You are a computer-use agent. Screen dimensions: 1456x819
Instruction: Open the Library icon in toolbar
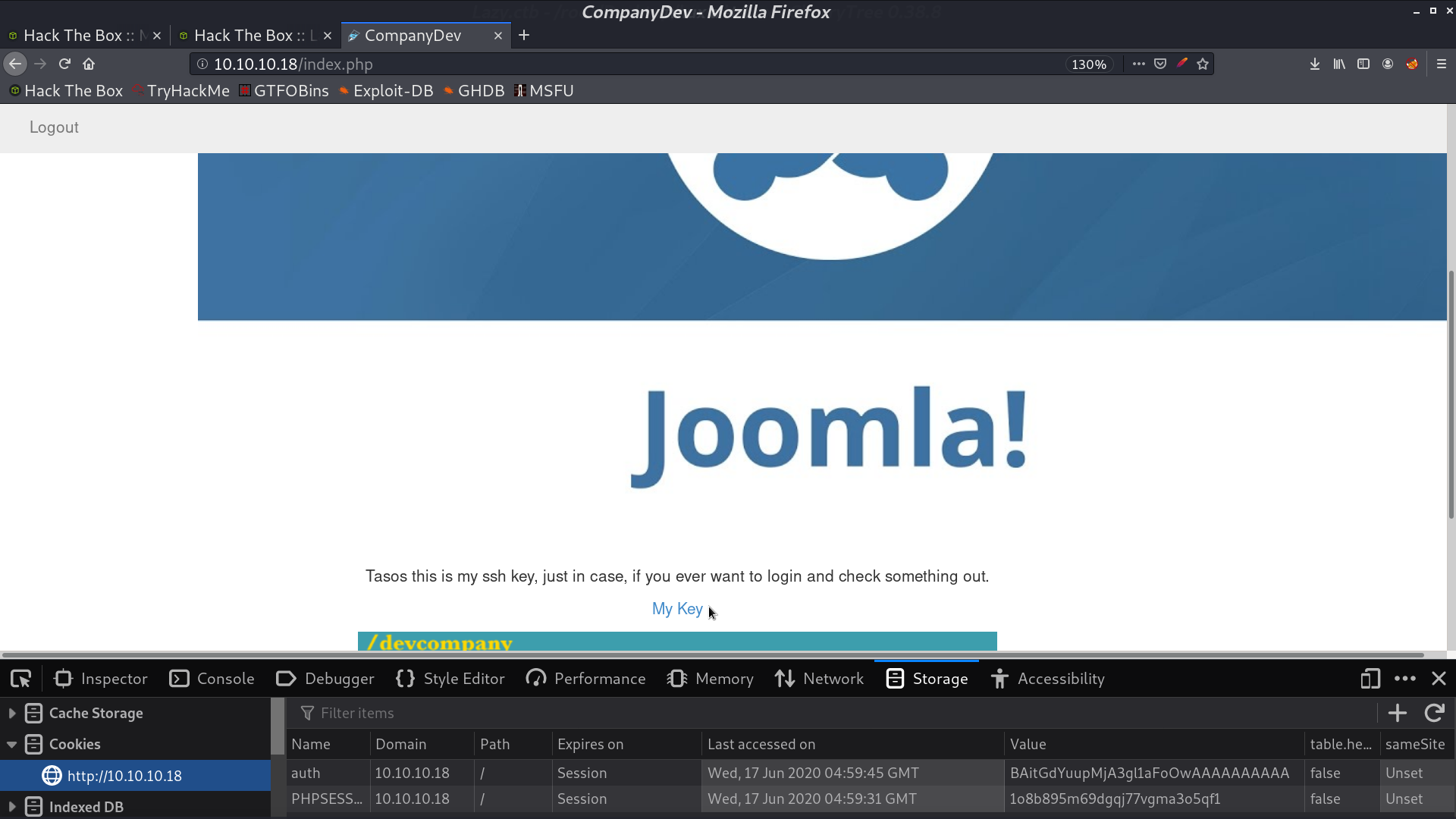tap(1339, 64)
